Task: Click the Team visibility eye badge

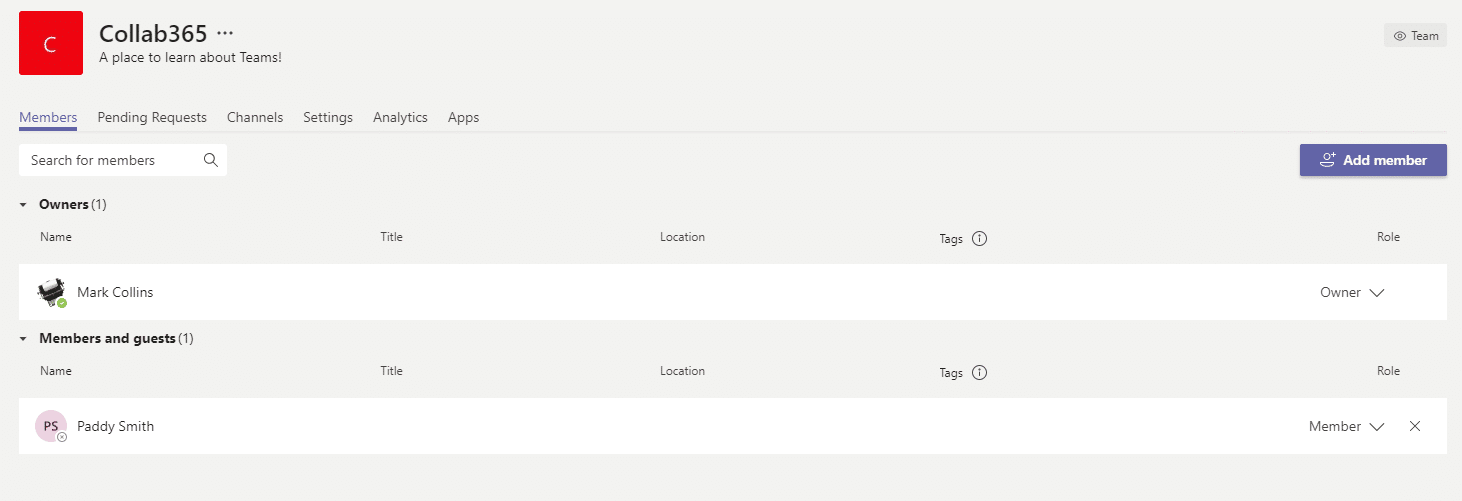Action: click(x=1415, y=36)
